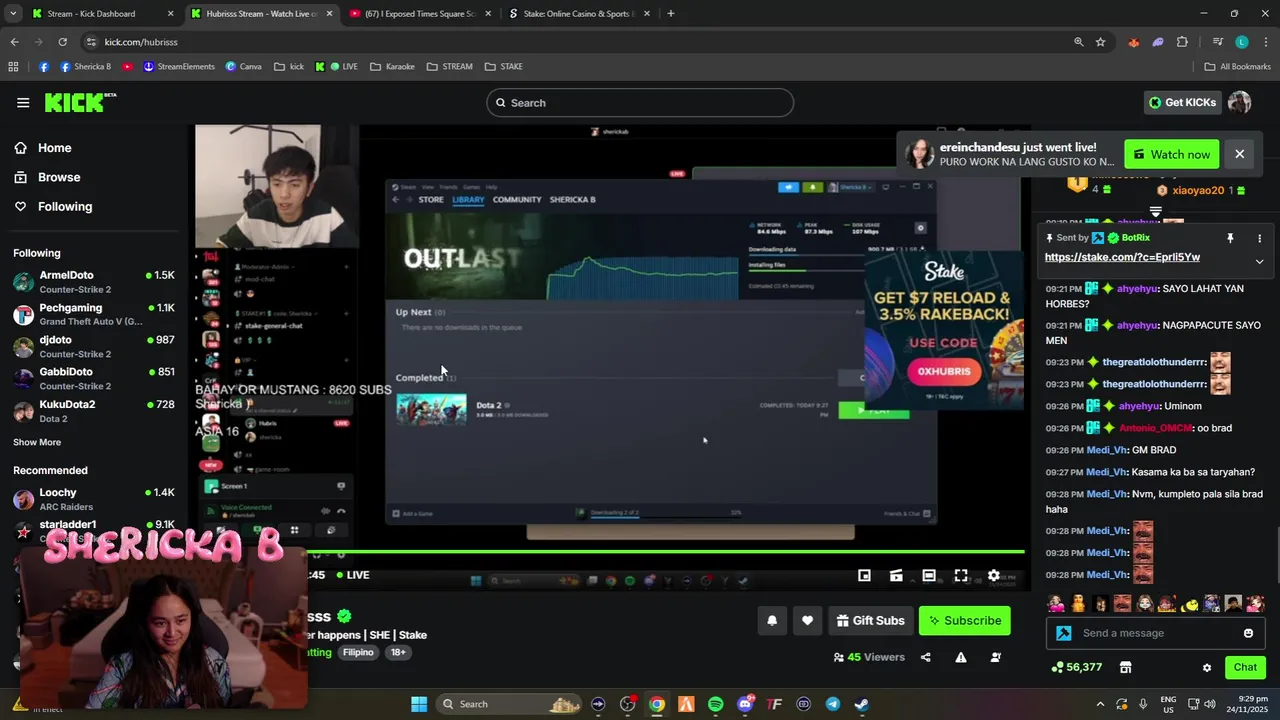The width and height of the screenshot is (1280, 720).
Task: Open ArmelDoto's channel in the Following list
Action: tap(94, 282)
